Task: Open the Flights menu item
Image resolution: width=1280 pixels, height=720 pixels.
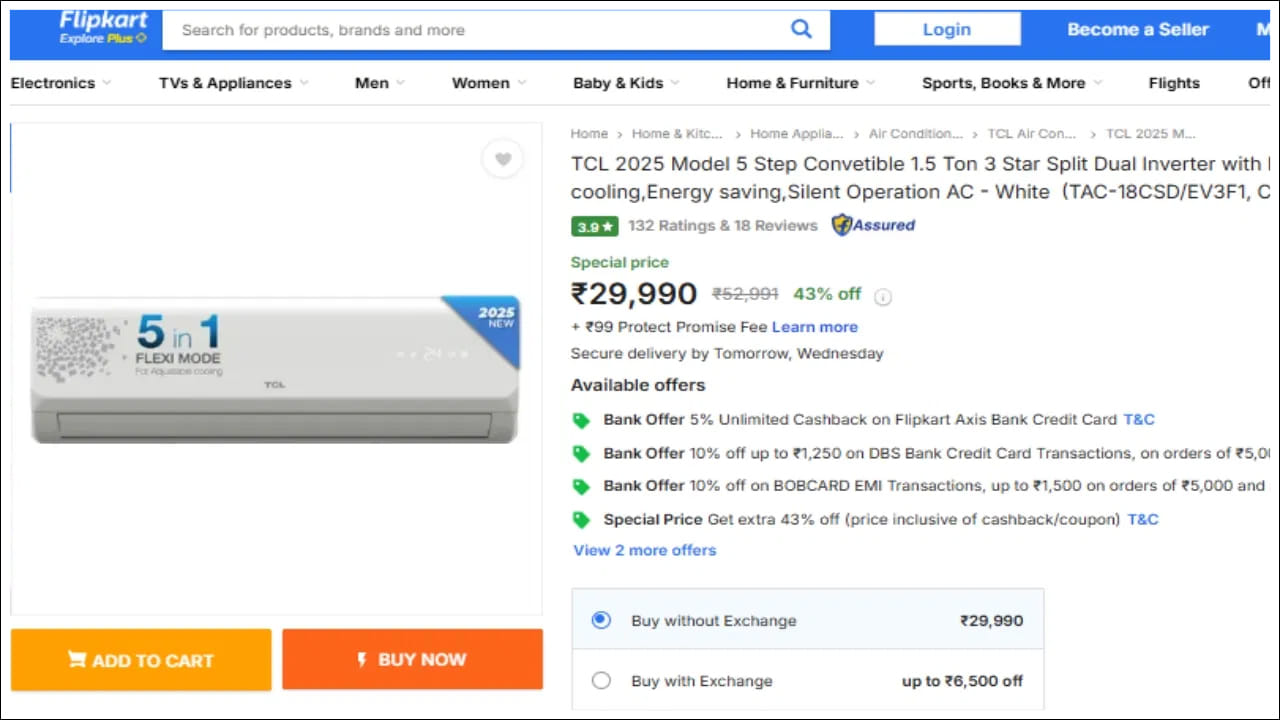Action: click(1174, 83)
